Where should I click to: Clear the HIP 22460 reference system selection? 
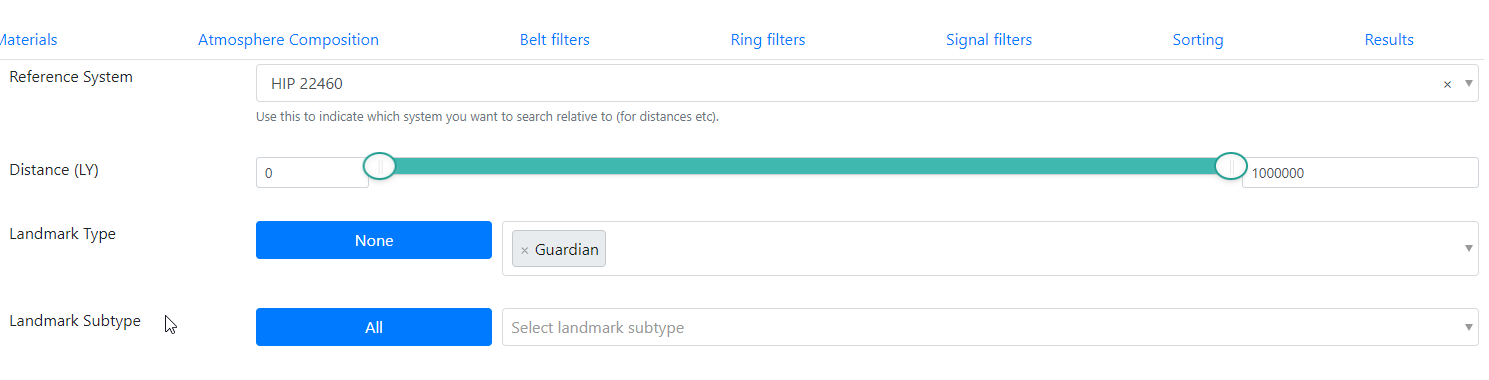pos(1446,85)
